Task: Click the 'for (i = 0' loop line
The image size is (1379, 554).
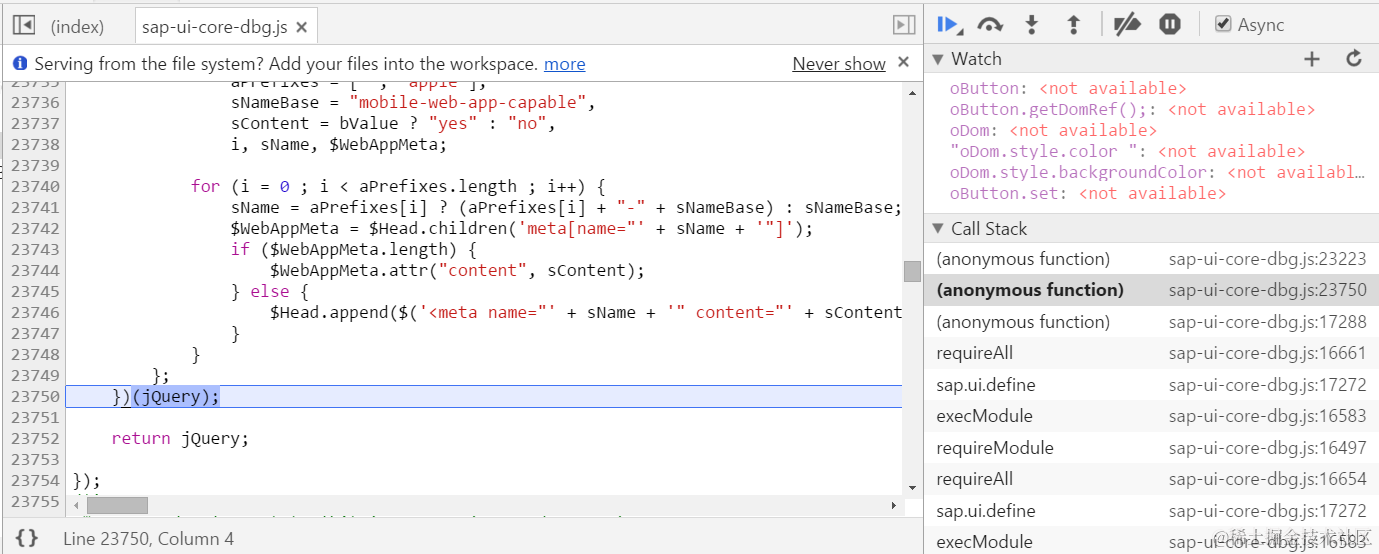Action: (398, 186)
